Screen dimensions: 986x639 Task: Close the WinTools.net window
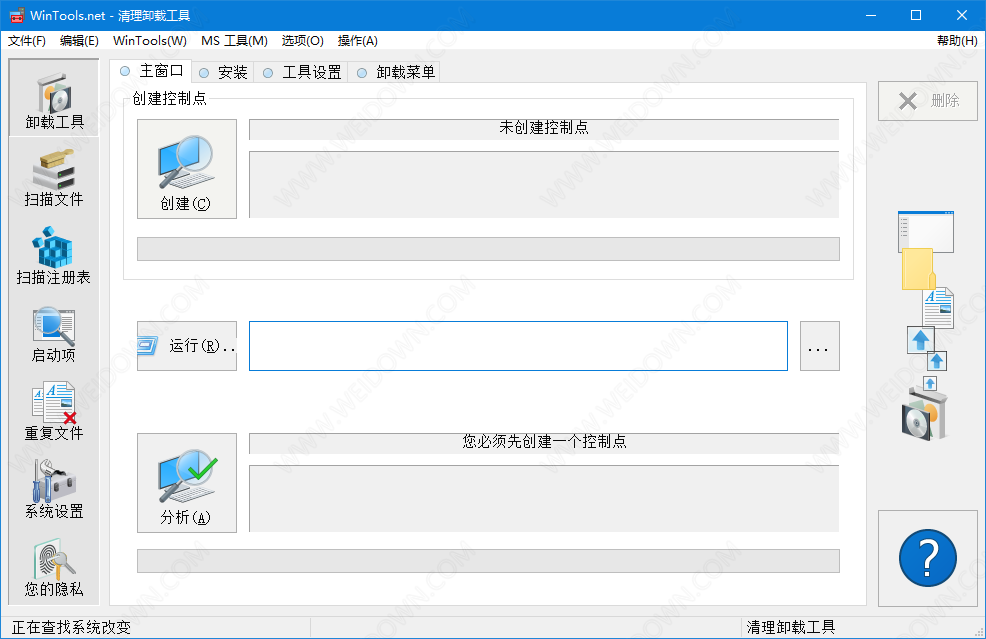(962, 15)
